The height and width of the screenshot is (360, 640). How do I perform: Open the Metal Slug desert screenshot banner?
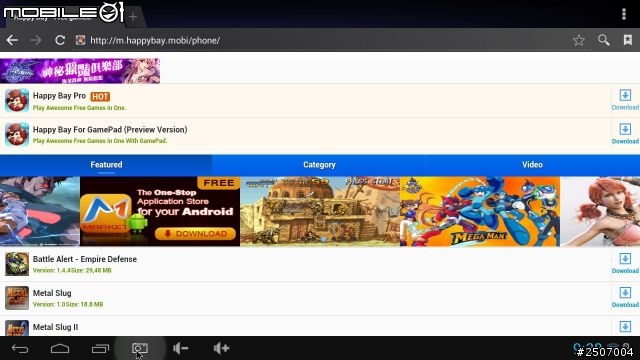coord(320,211)
